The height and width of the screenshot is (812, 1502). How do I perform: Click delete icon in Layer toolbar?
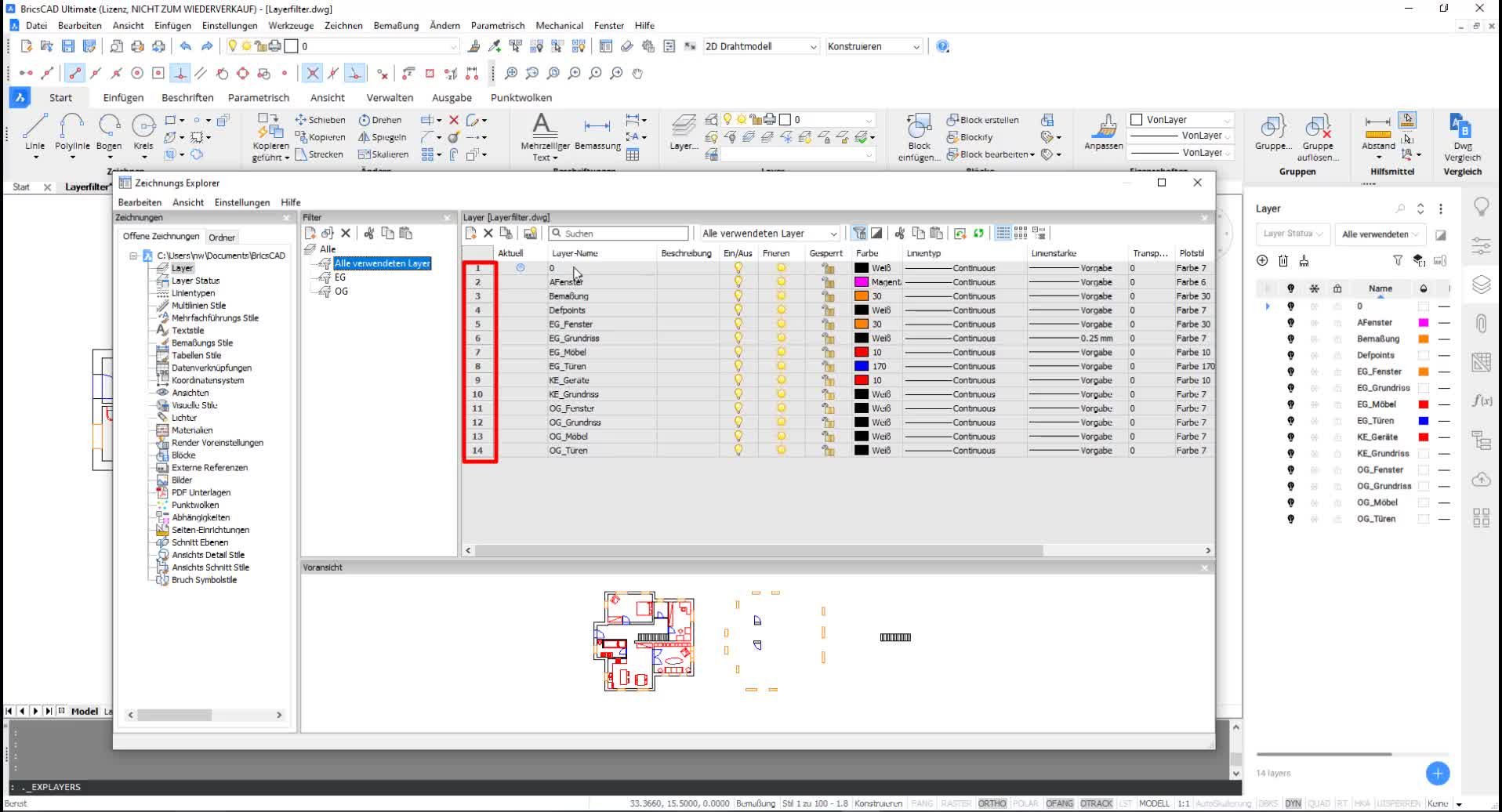click(x=488, y=234)
